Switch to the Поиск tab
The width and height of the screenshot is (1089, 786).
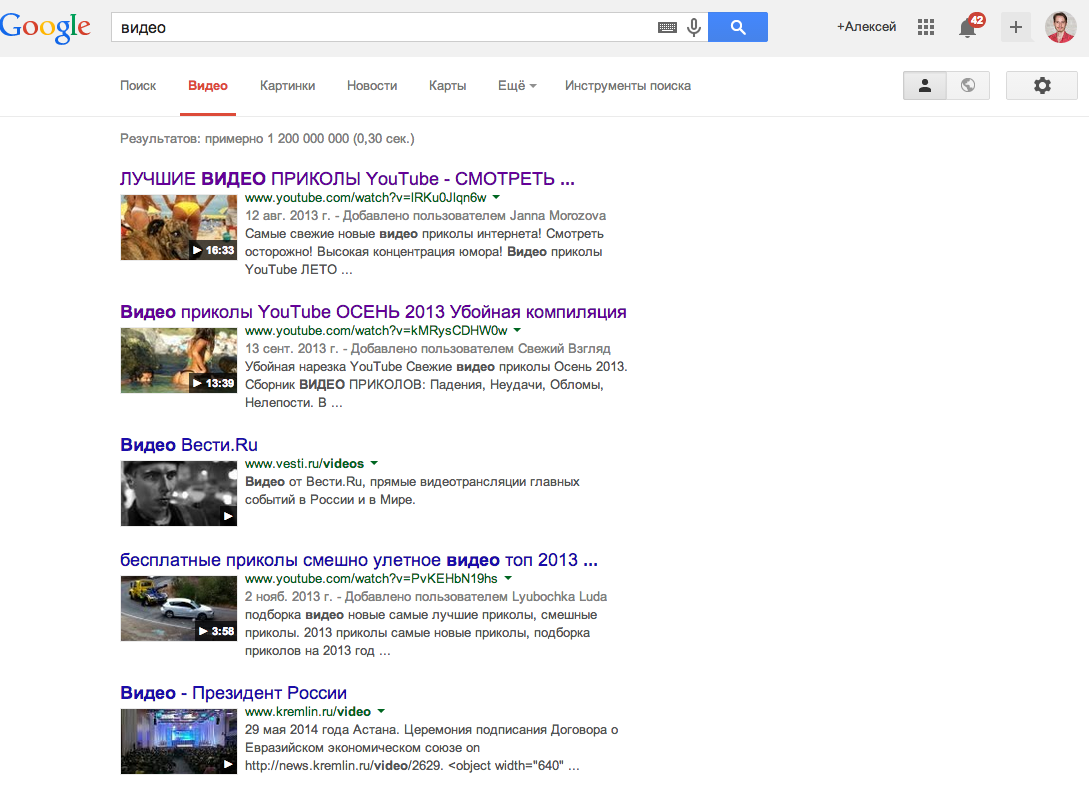pos(138,85)
